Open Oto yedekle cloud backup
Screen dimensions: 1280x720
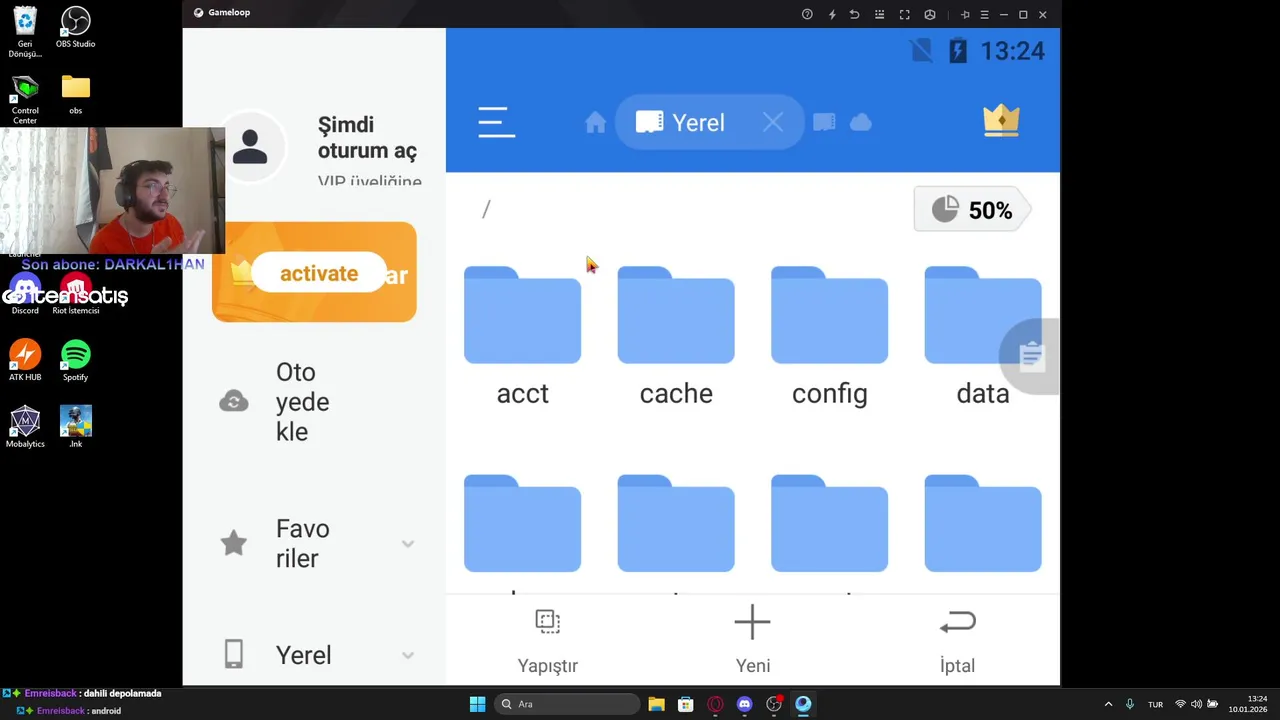(302, 402)
